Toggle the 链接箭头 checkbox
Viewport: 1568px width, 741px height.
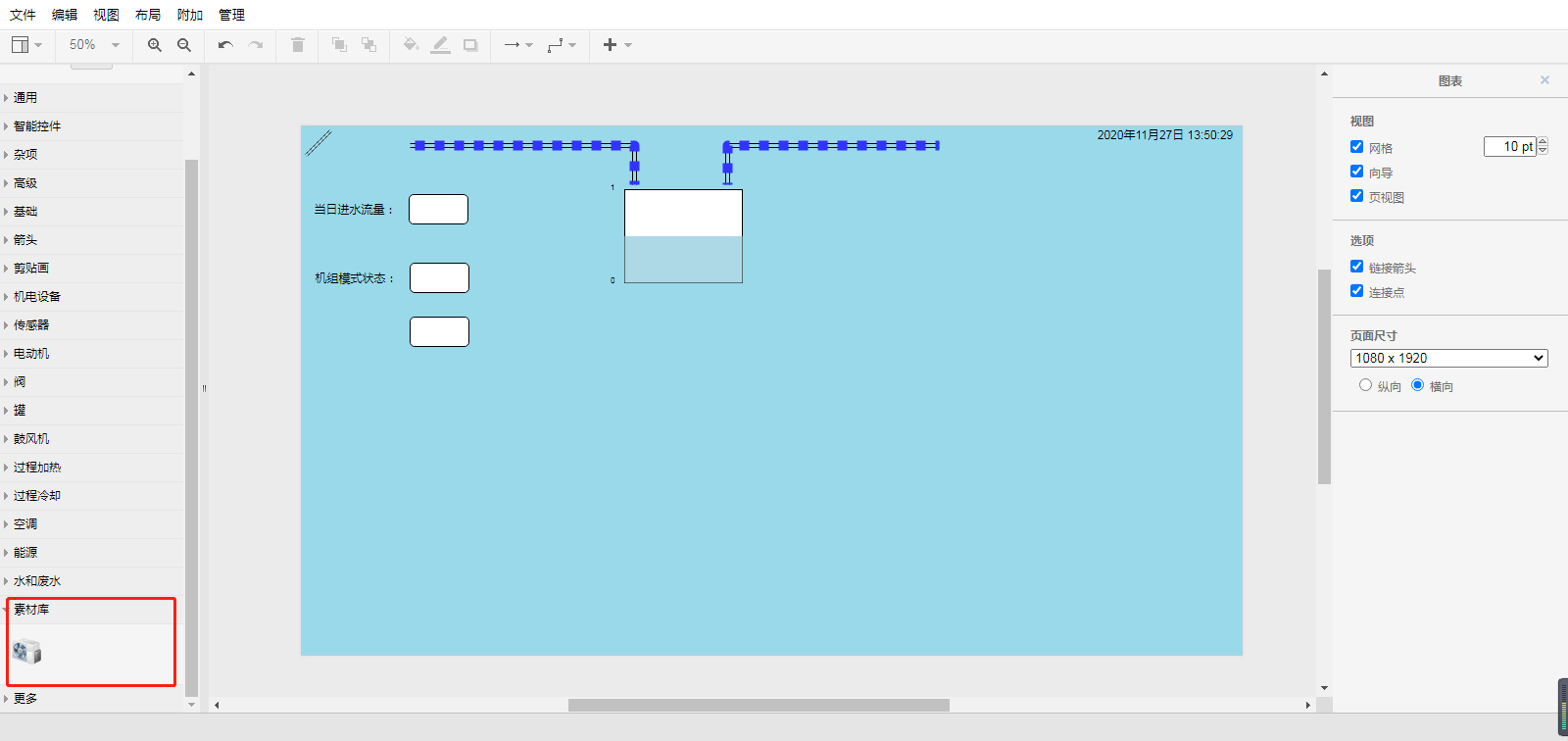coord(1356,267)
